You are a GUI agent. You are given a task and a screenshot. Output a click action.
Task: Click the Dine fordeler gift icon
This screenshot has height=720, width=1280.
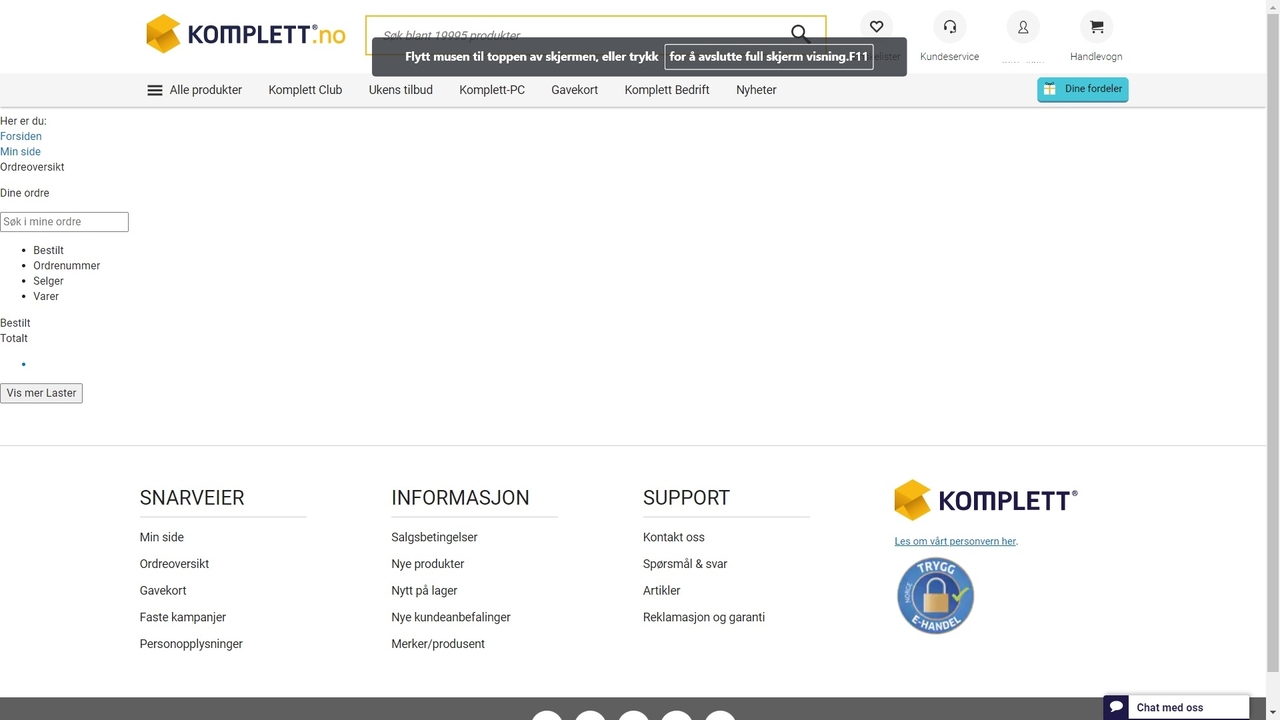(1050, 89)
